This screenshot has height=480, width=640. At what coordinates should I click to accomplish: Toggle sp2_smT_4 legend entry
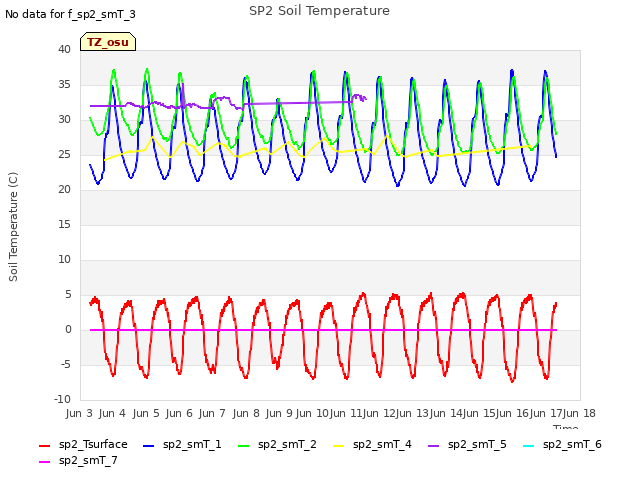(372, 444)
